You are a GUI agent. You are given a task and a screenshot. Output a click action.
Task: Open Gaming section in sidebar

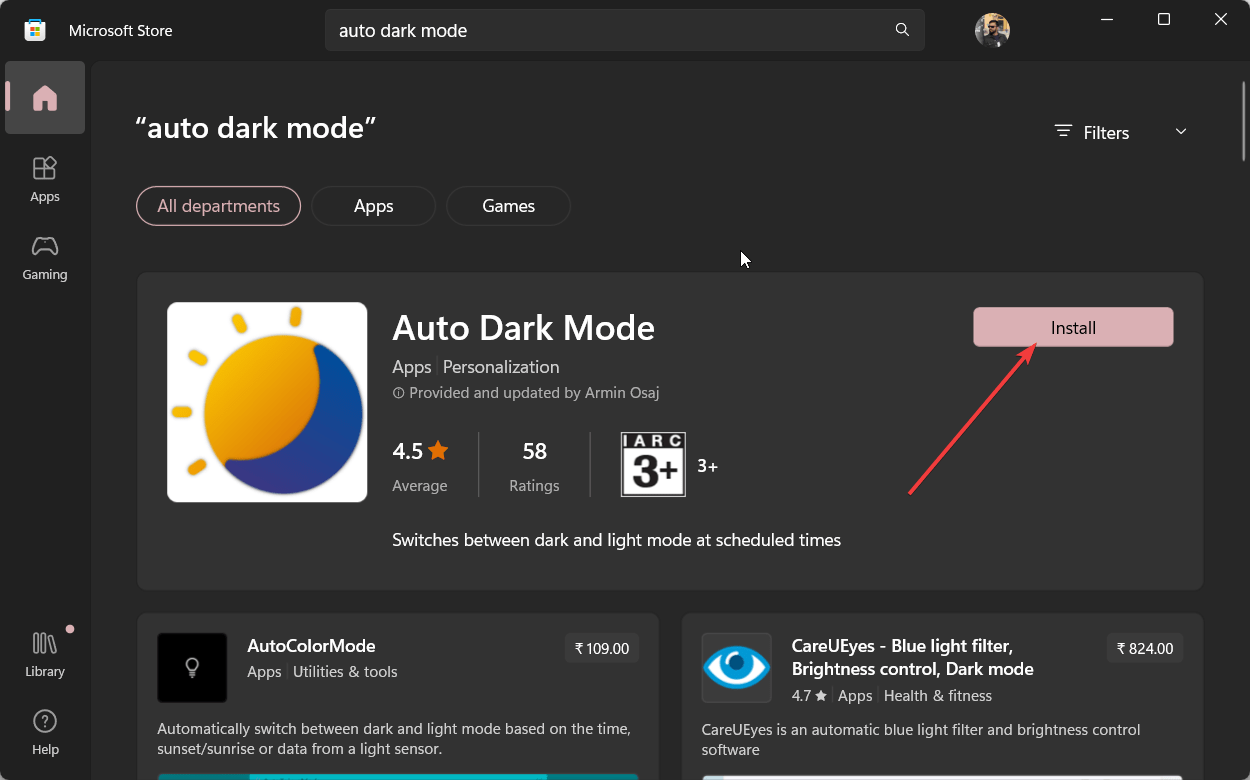coord(45,257)
